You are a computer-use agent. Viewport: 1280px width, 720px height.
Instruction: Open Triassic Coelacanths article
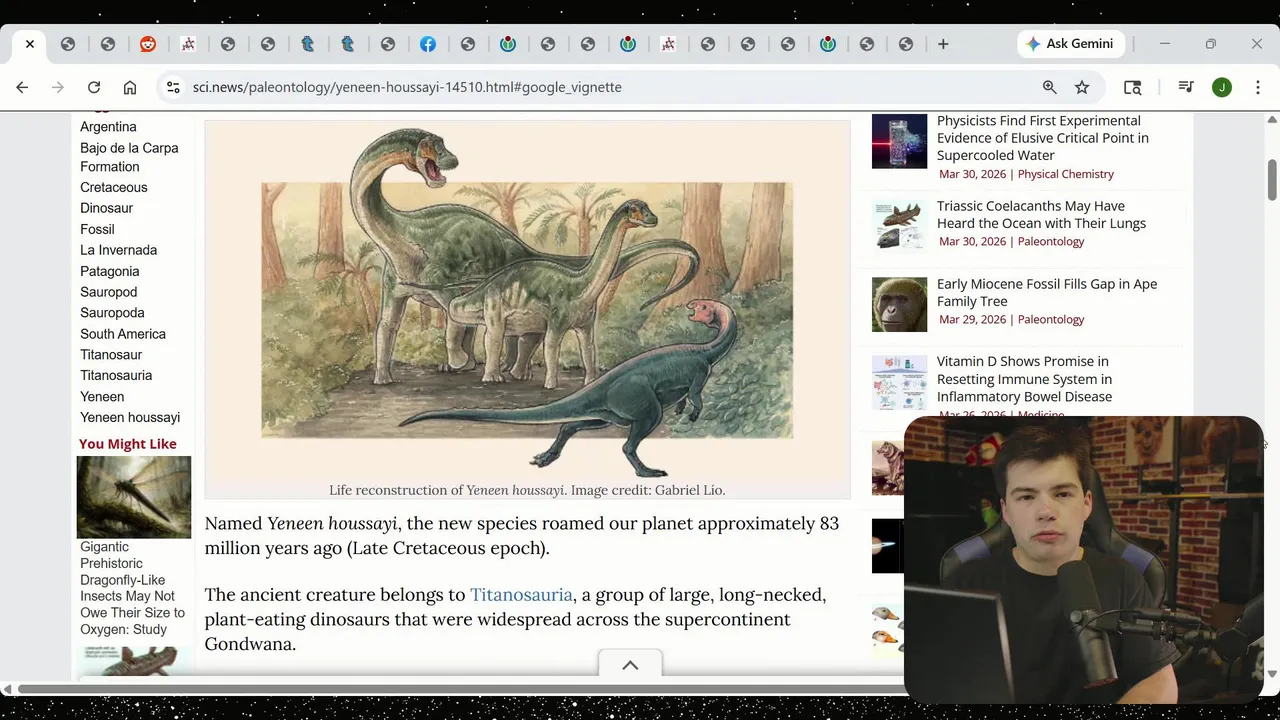coord(1041,214)
